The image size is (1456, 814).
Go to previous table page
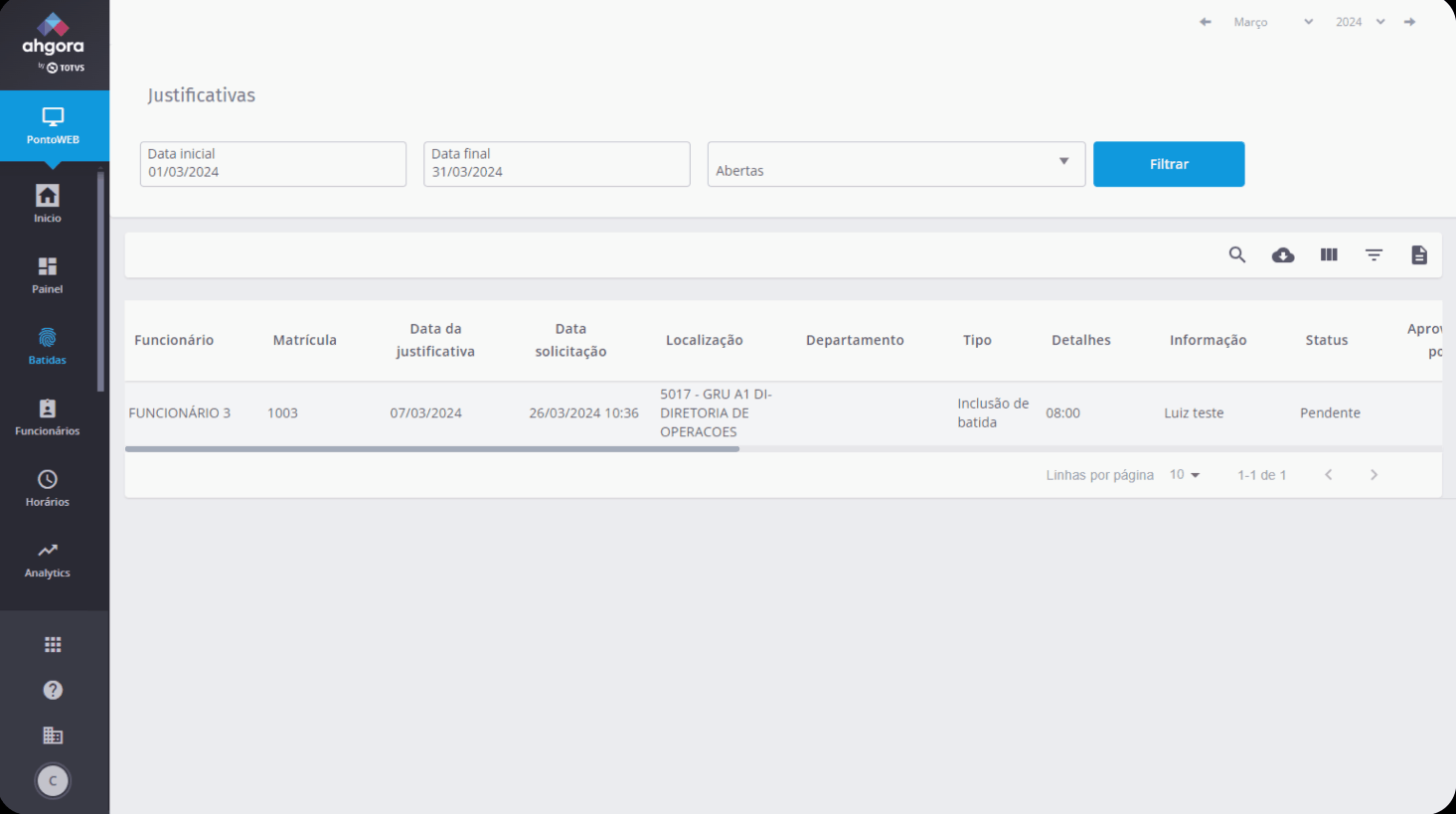click(x=1329, y=475)
